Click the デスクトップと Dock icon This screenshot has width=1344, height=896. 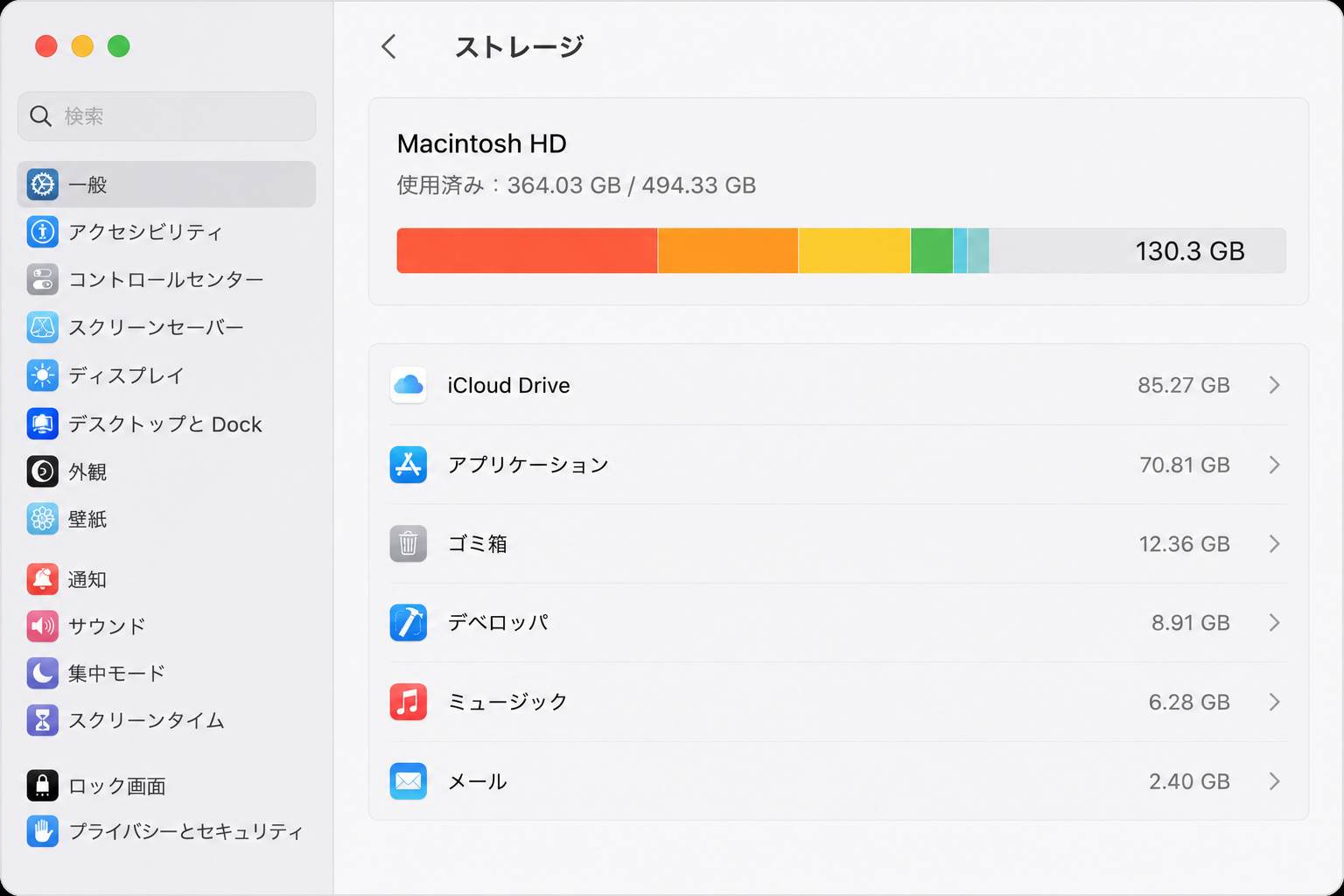(x=42, y=424)
